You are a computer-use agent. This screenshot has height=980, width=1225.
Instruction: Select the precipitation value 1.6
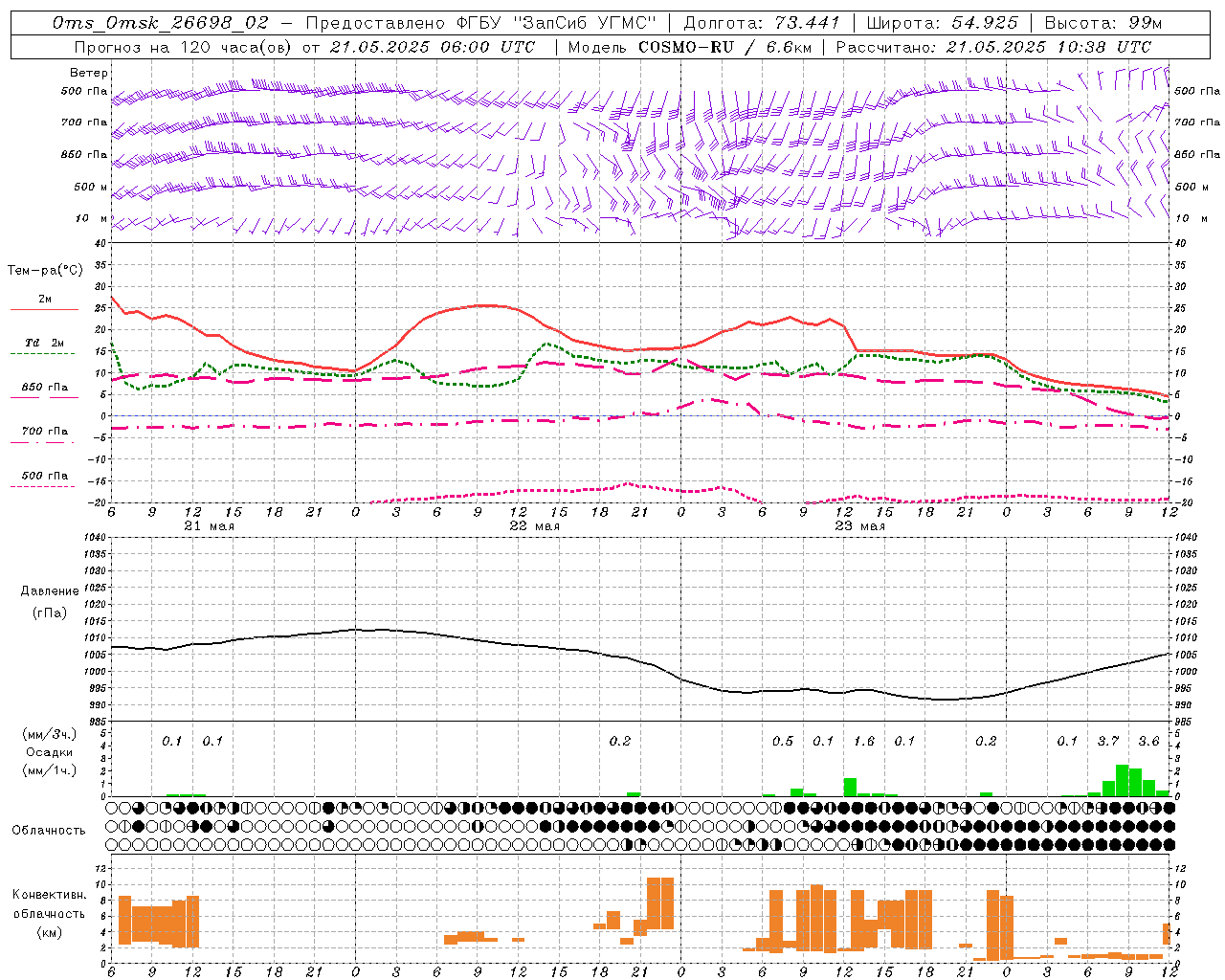tap(864, 741)
